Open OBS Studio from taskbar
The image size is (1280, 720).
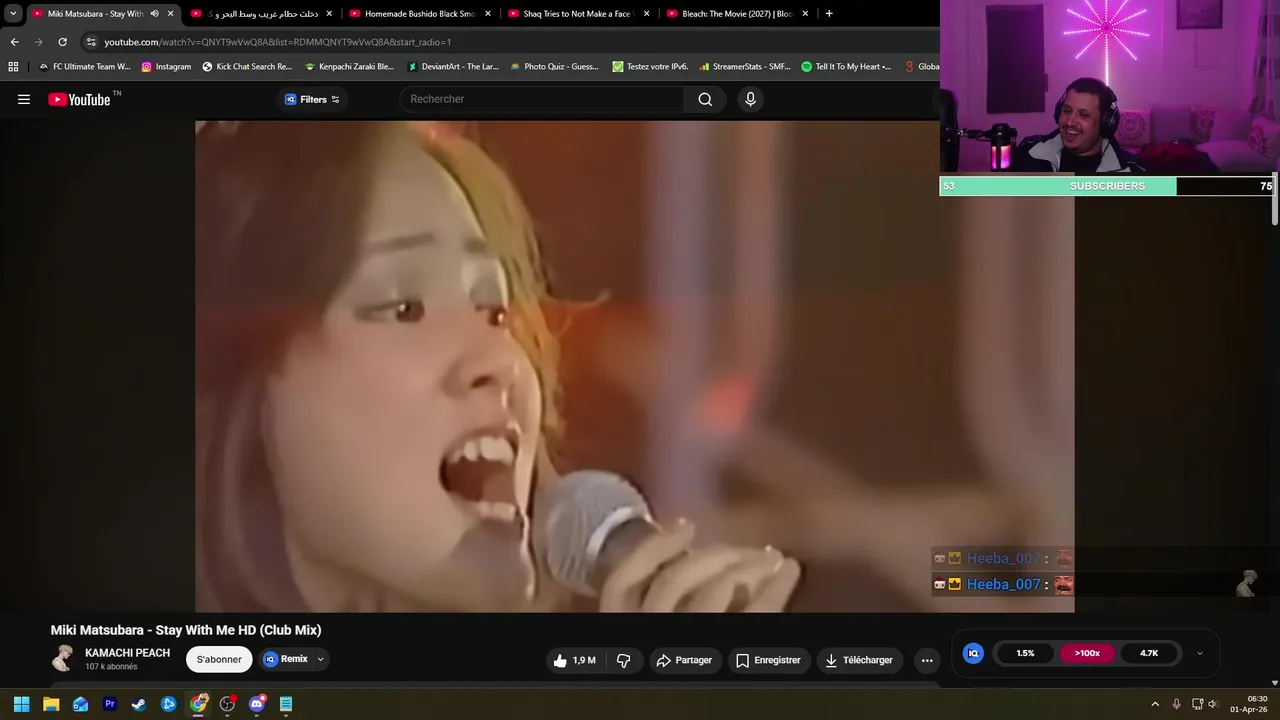(227, 704)
